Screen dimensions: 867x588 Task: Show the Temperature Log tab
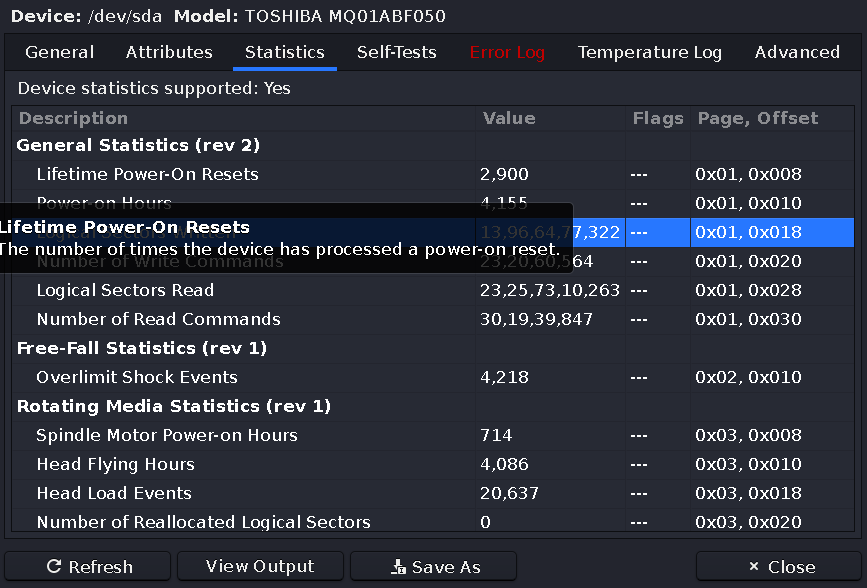650,53
